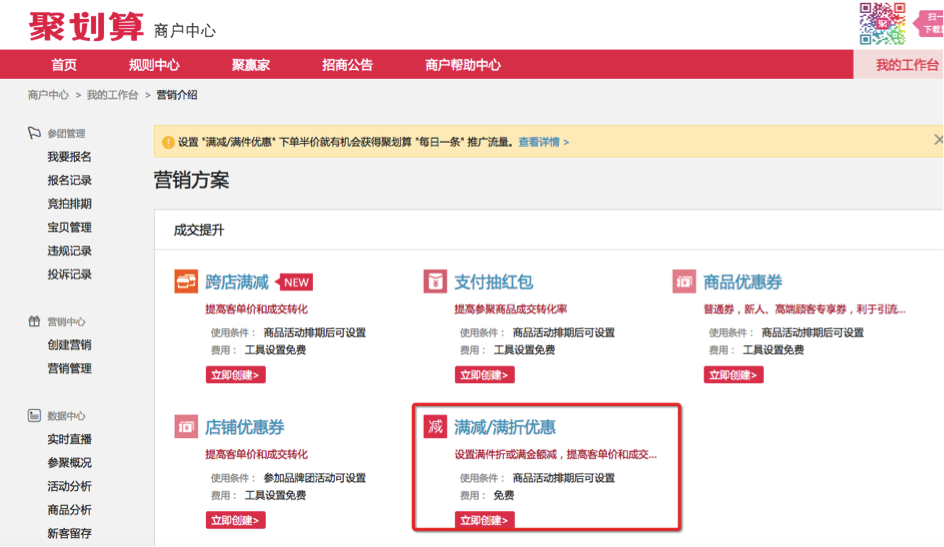Open 商户帮助中心 in the navigation bar
This screenshot has width=944, height=547.
tap(463, 65)
